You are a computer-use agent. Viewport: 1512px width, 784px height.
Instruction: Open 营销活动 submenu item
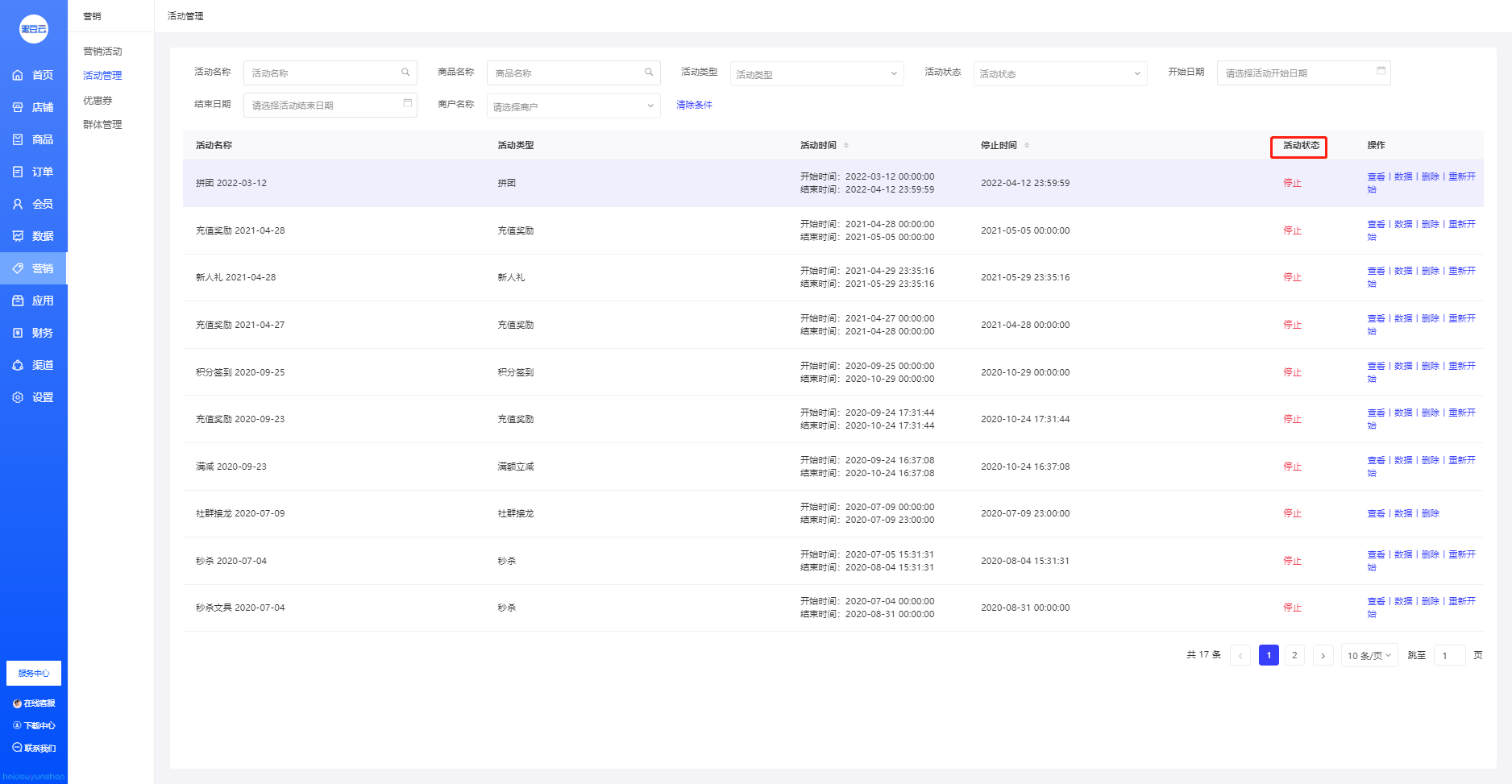102,52
